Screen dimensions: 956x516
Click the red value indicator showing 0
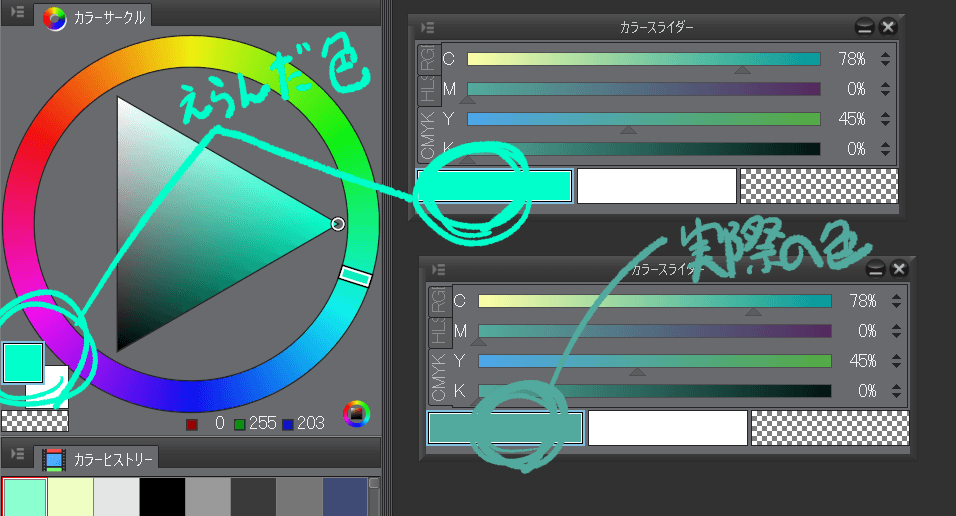point(205,423)
